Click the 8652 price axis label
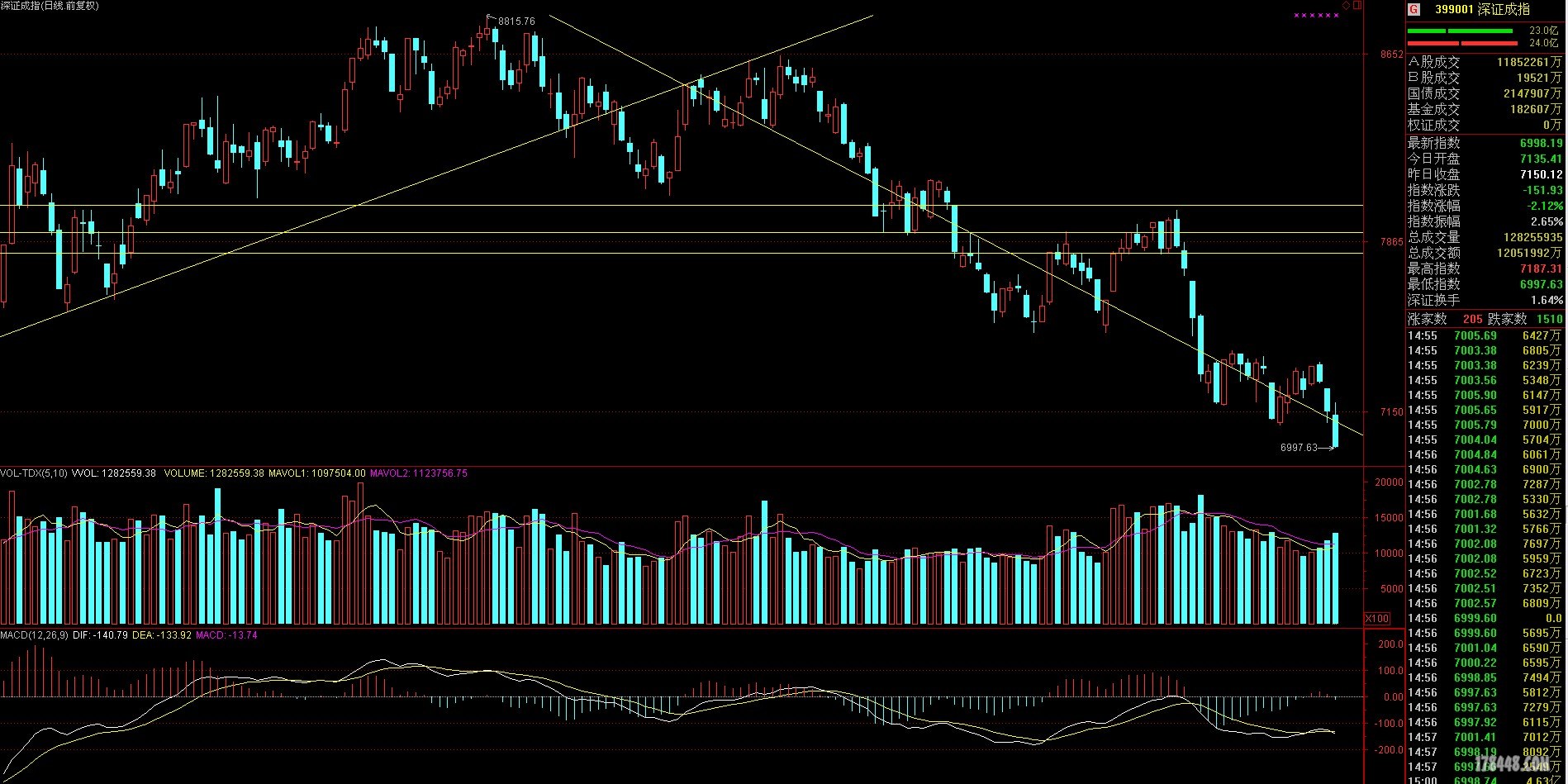1568x784 pixels. pos(1391,55)
